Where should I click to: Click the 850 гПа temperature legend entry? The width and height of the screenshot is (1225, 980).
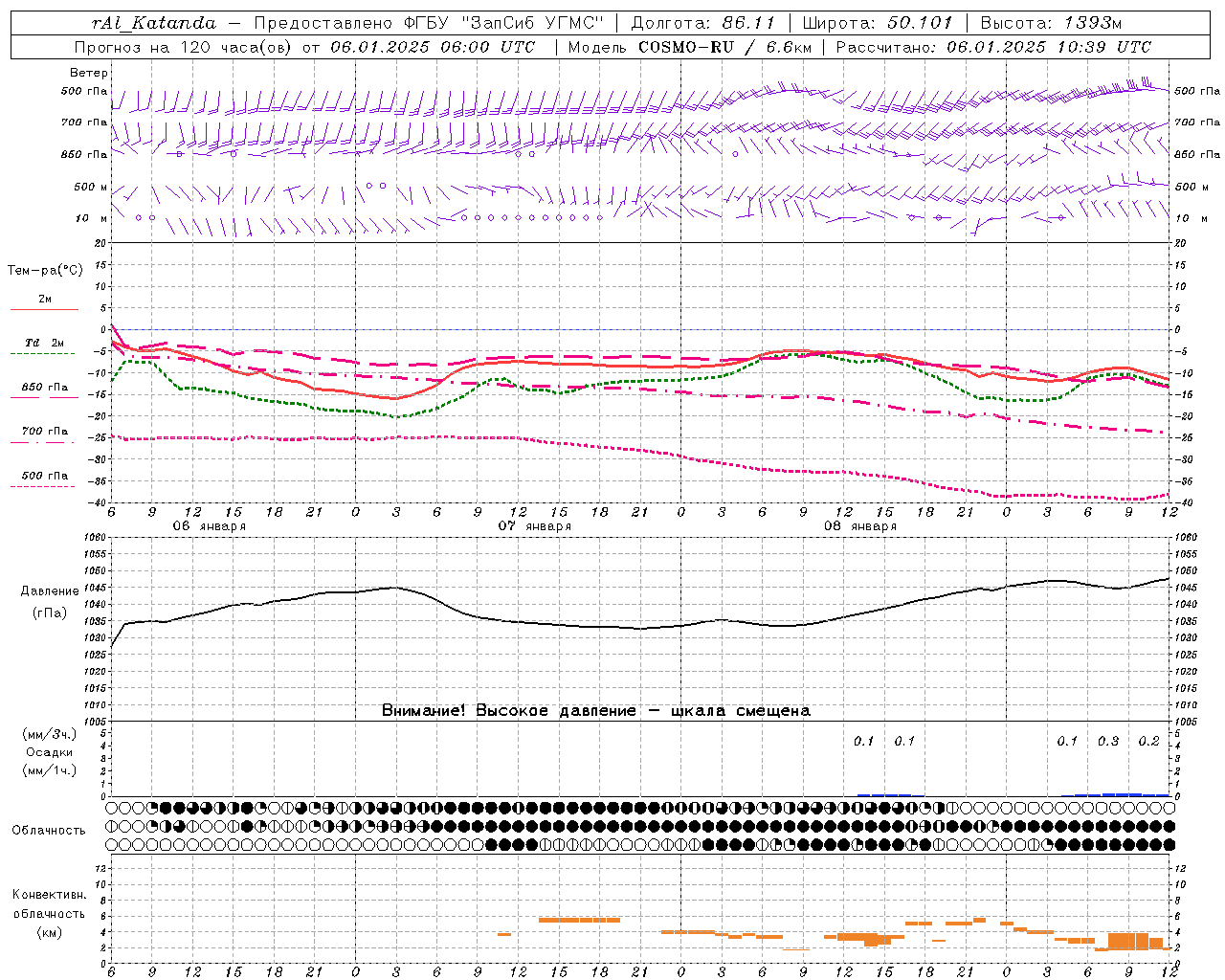click(45, 388)
